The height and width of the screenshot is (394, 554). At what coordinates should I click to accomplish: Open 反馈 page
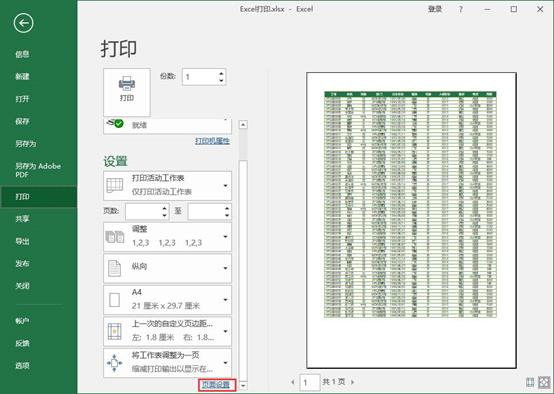coord(22,343)
